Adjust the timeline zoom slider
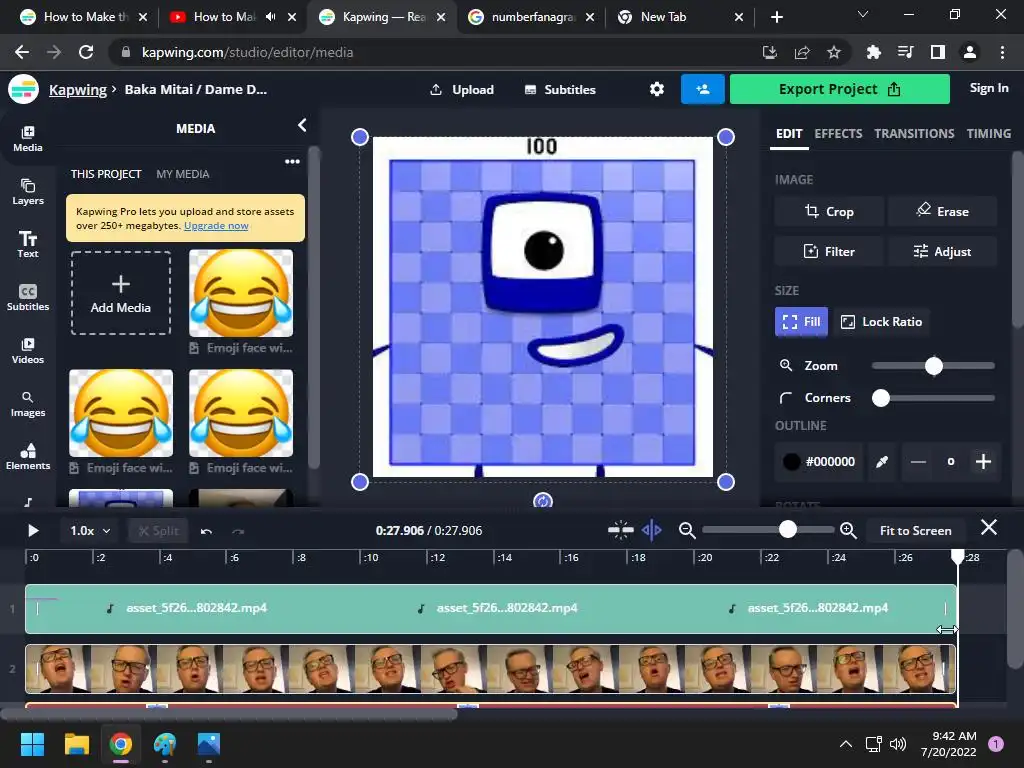Viewport: 1024px width, 768px height. click(788, 530)
